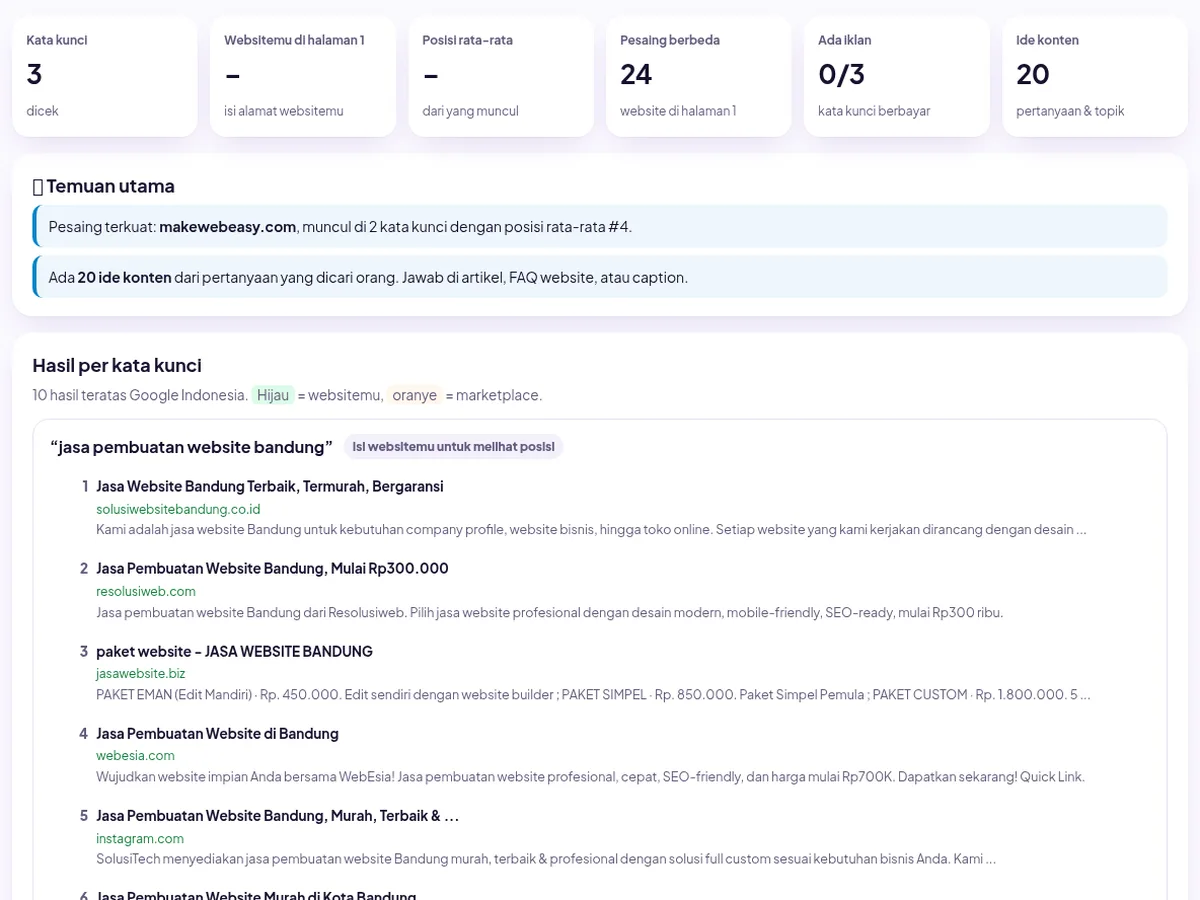Click the strongest competitor finding mentioning makewebeasy.com

(x=600, y=226)
